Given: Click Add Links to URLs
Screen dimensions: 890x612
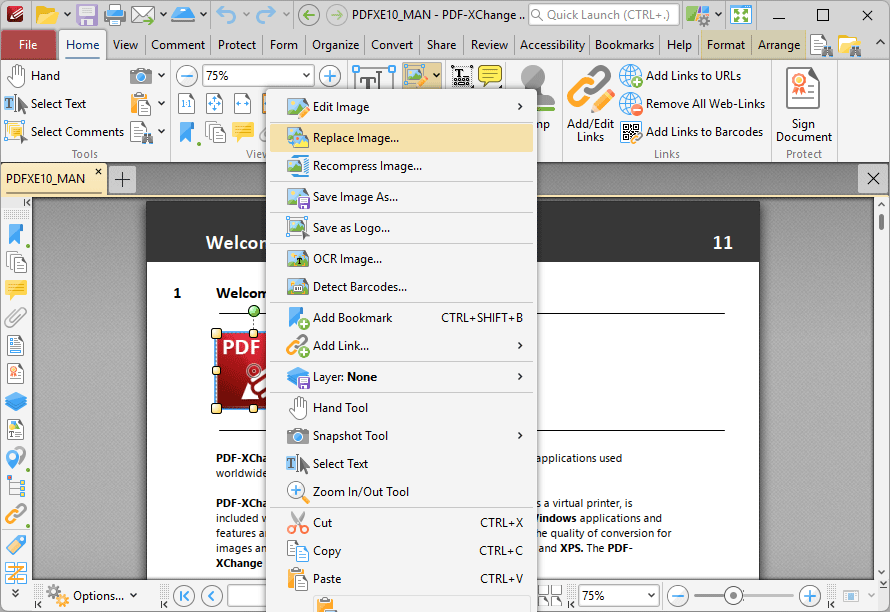Looking at the screenshot, I should point(680,76).
